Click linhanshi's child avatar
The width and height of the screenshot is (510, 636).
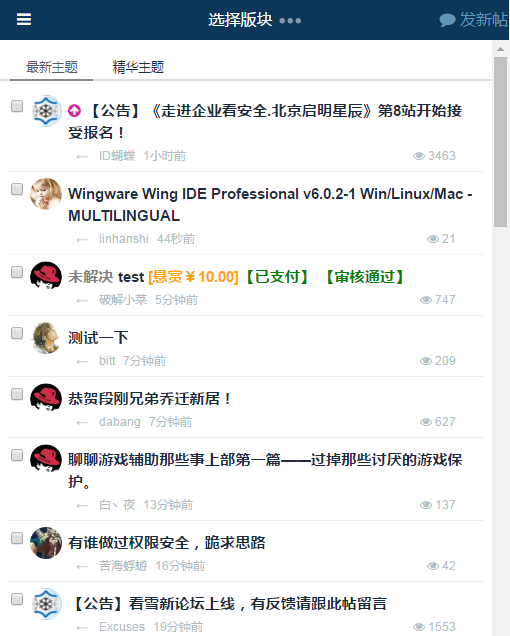[x=46, y=194]
